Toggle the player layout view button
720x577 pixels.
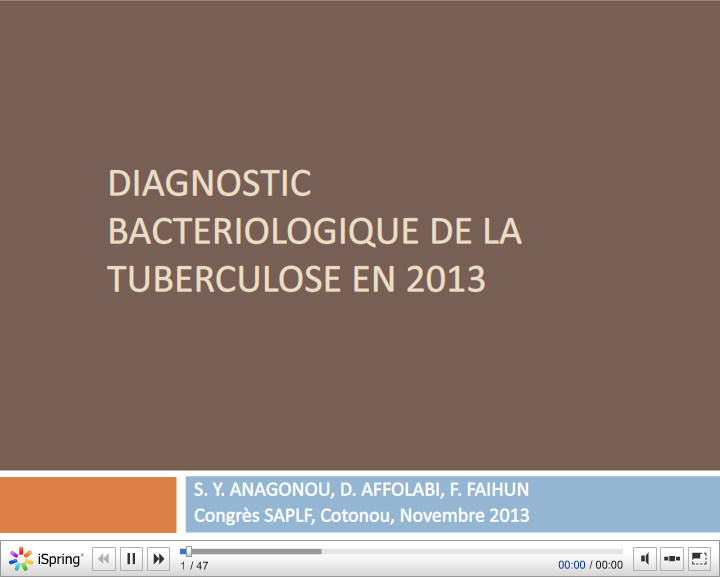pyautogui.click(x=672, y=559)
